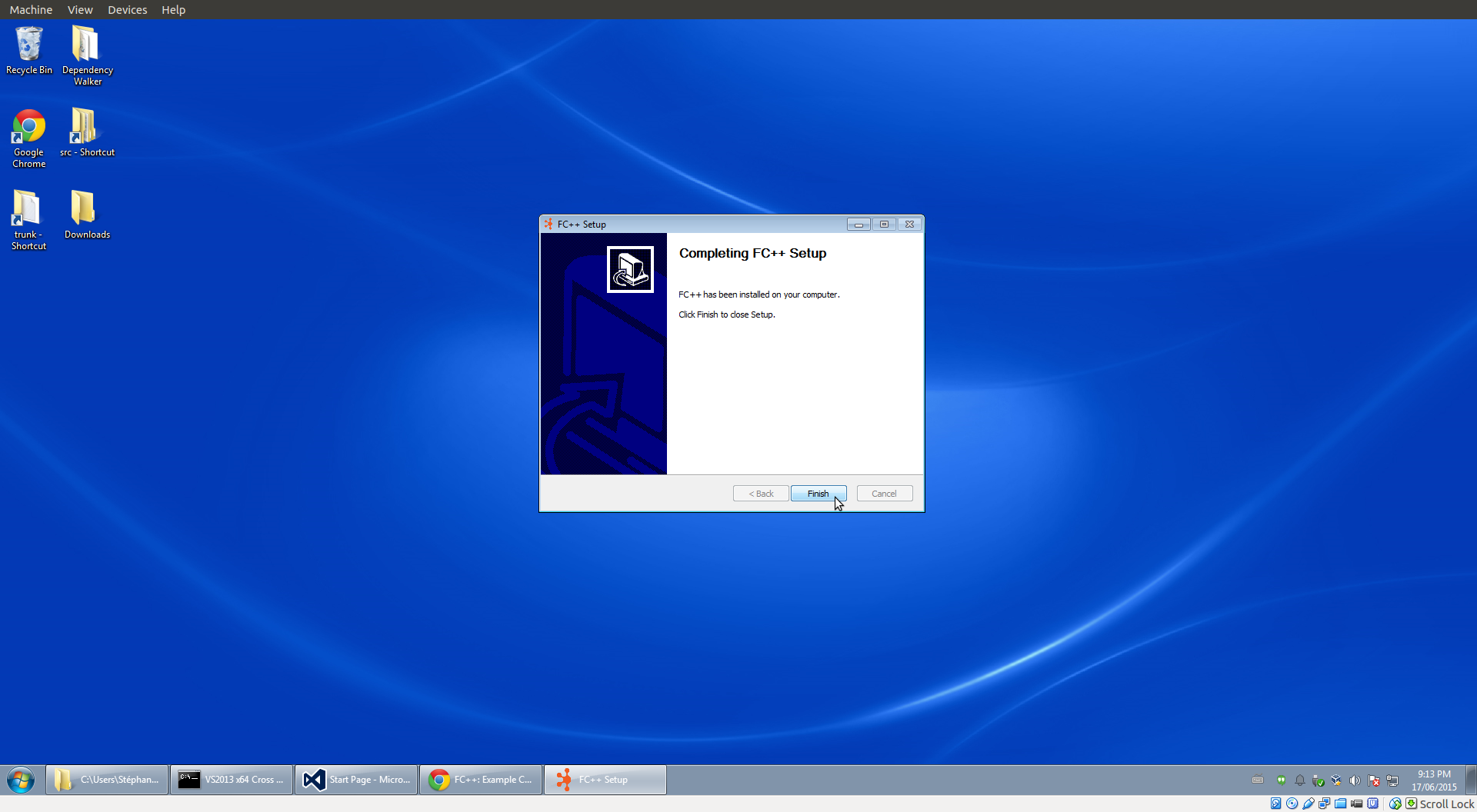Click the FC++ Setup installer logo image
This screenshot has width=1477, height=812.
(x=630, y=269)
